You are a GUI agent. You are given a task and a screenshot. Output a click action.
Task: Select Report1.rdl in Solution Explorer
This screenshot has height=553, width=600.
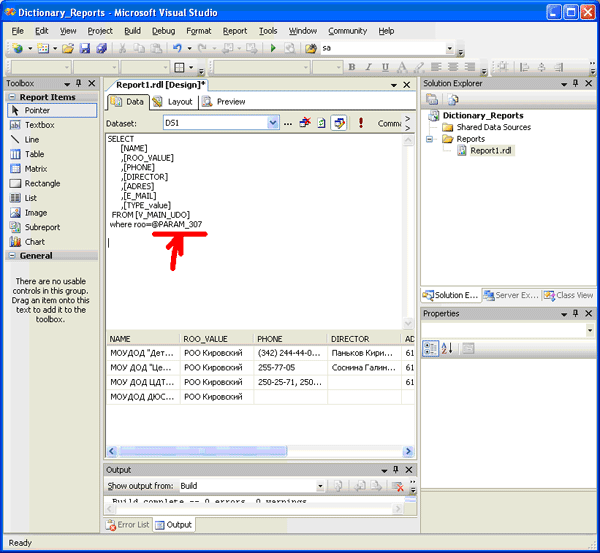point(491,151)
